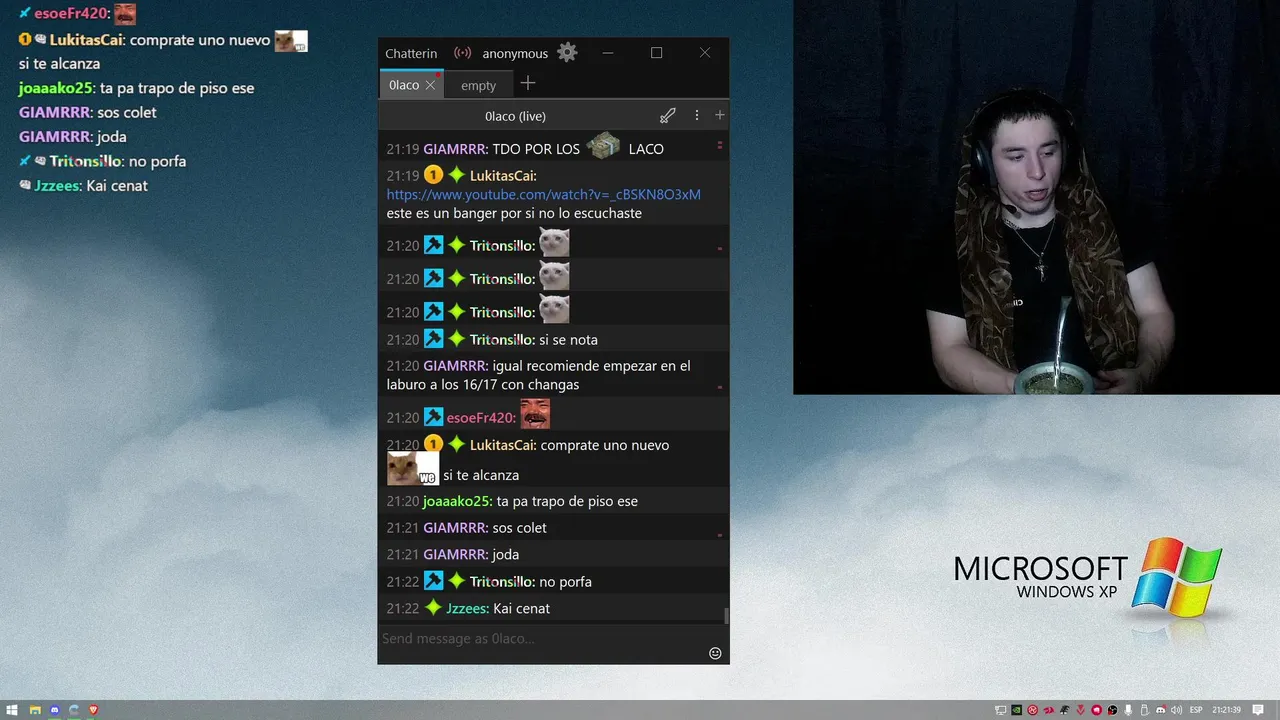1280x720 pixels.
Task: Open Discord from the taskbar
Action: (x=55, y=710)
